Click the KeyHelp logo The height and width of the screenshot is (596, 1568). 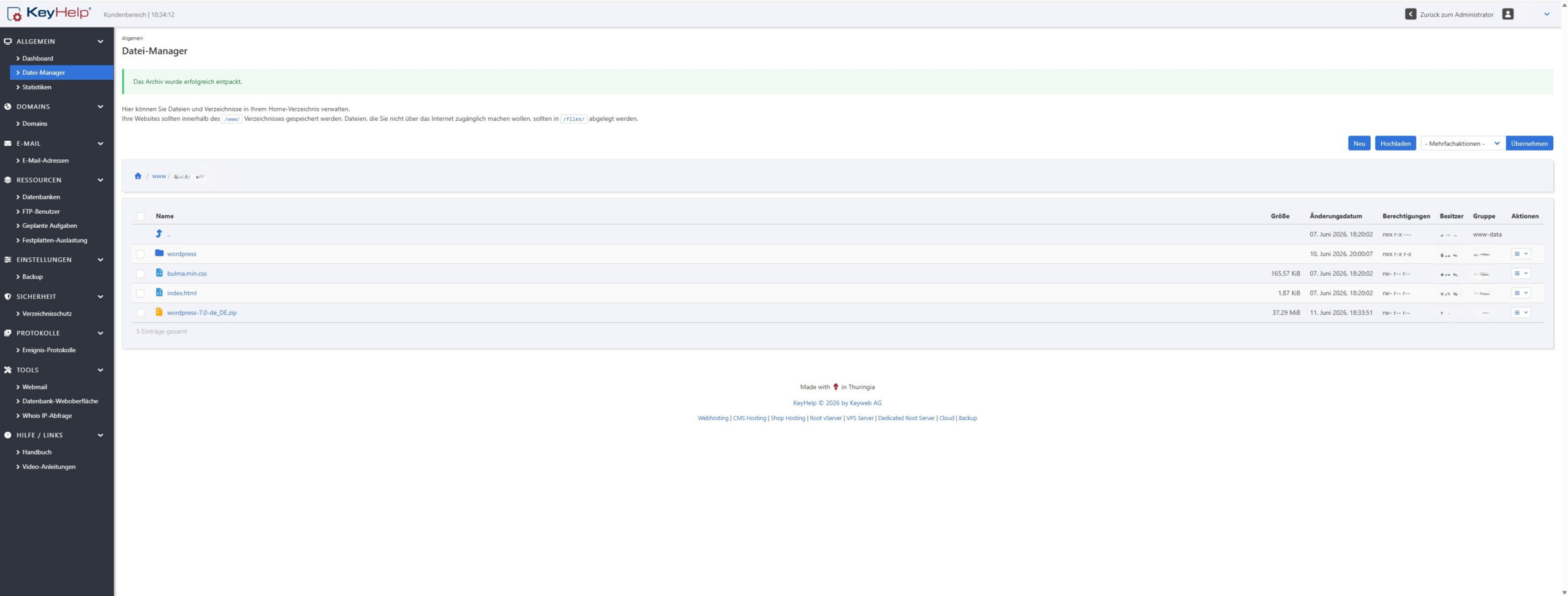point(49,13)
